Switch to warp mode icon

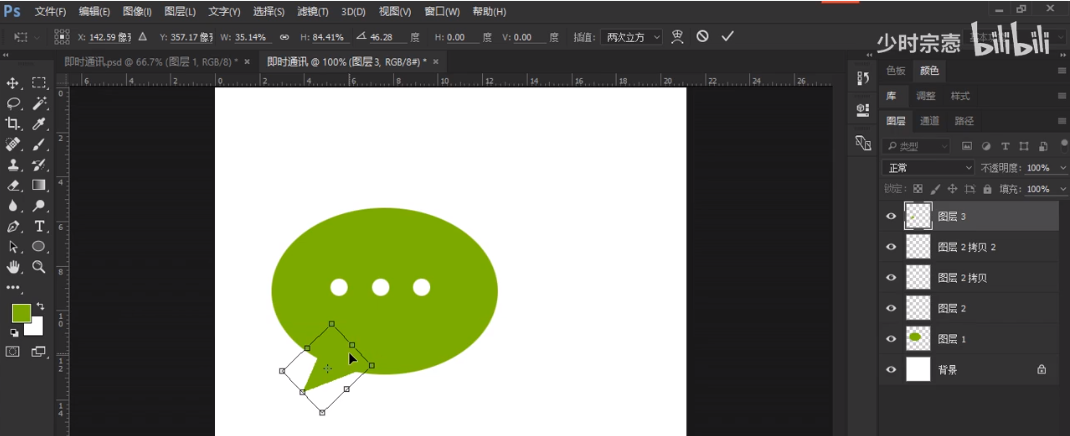click(x=677, y=37)
